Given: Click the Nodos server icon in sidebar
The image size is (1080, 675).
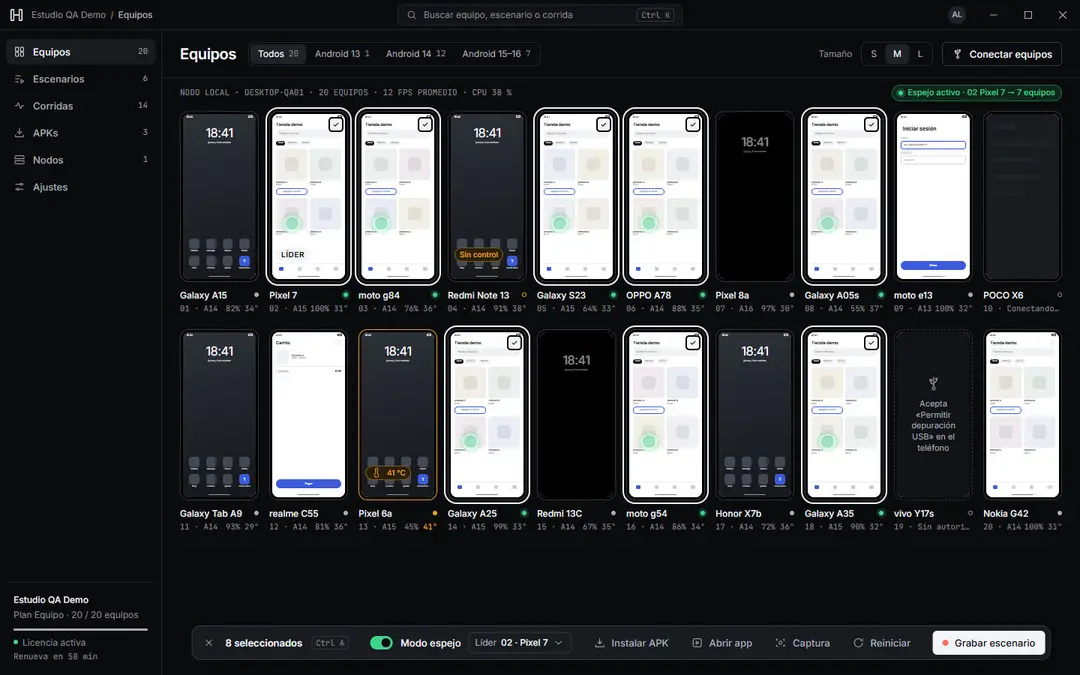Looking at the screenshot, I should click(x=19, y=160).
